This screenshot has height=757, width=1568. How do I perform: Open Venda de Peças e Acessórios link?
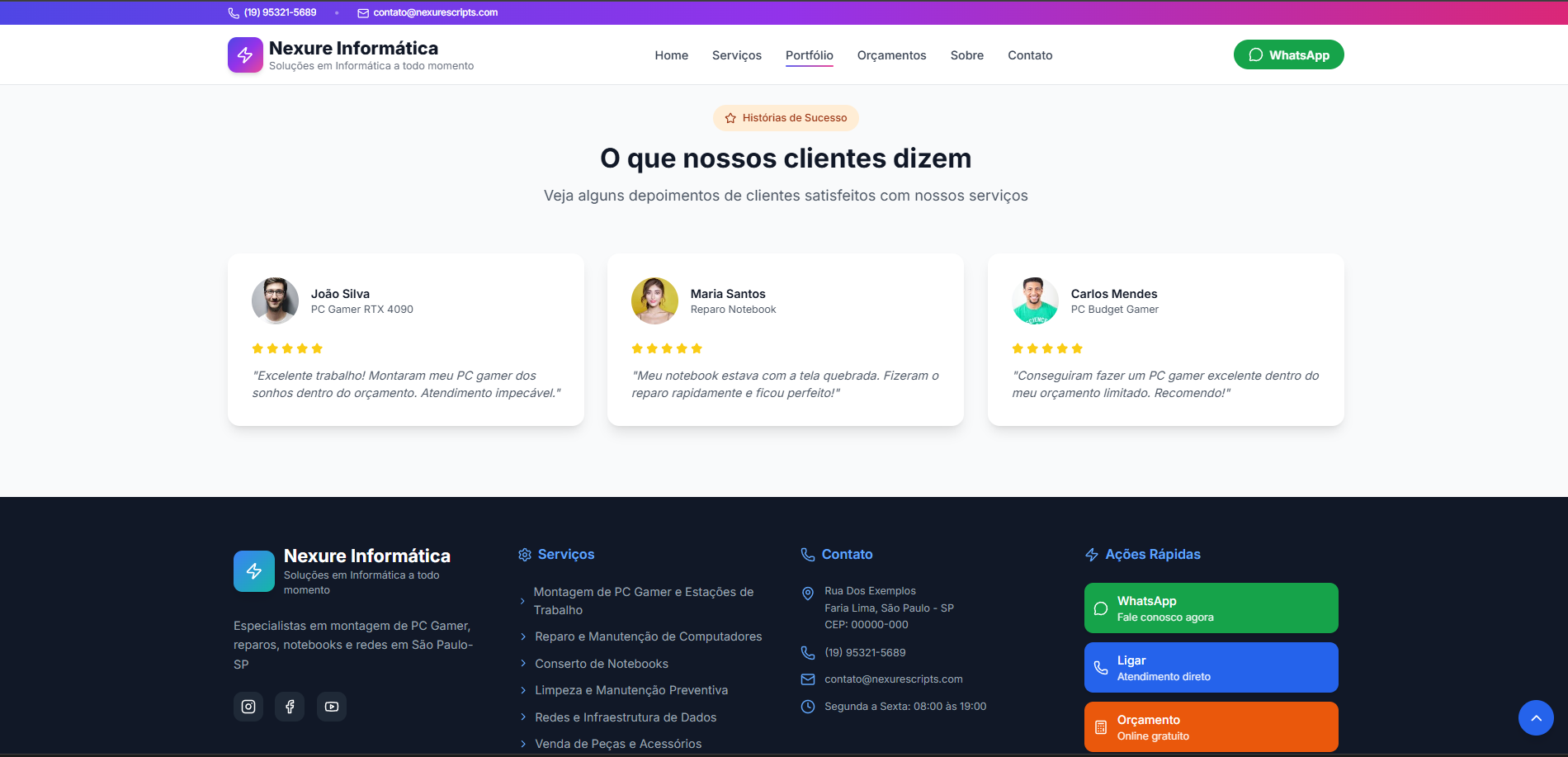point(618,744)
